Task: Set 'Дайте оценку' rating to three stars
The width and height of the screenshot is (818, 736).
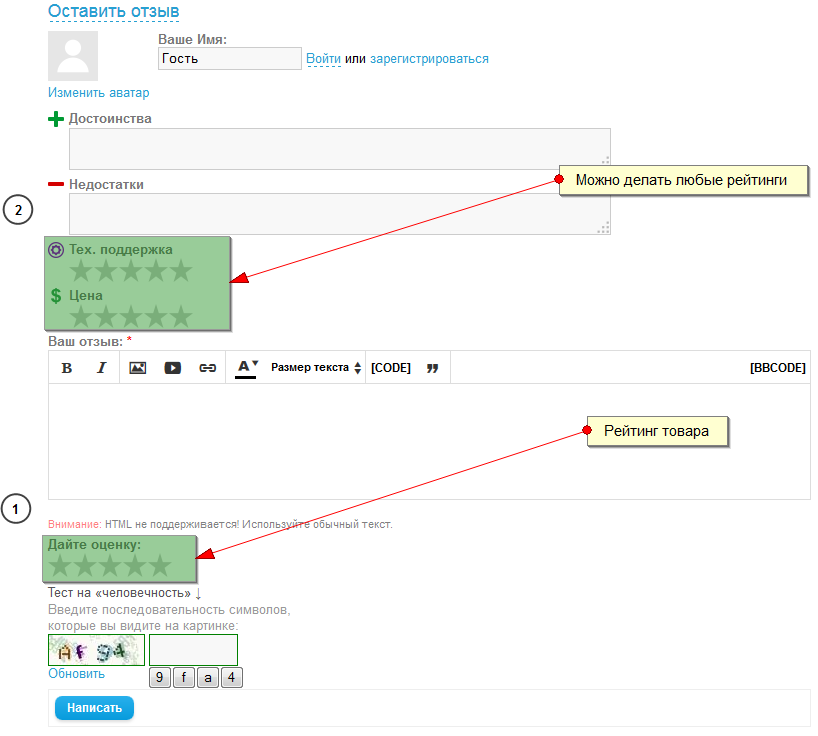Action: point(110,566)
